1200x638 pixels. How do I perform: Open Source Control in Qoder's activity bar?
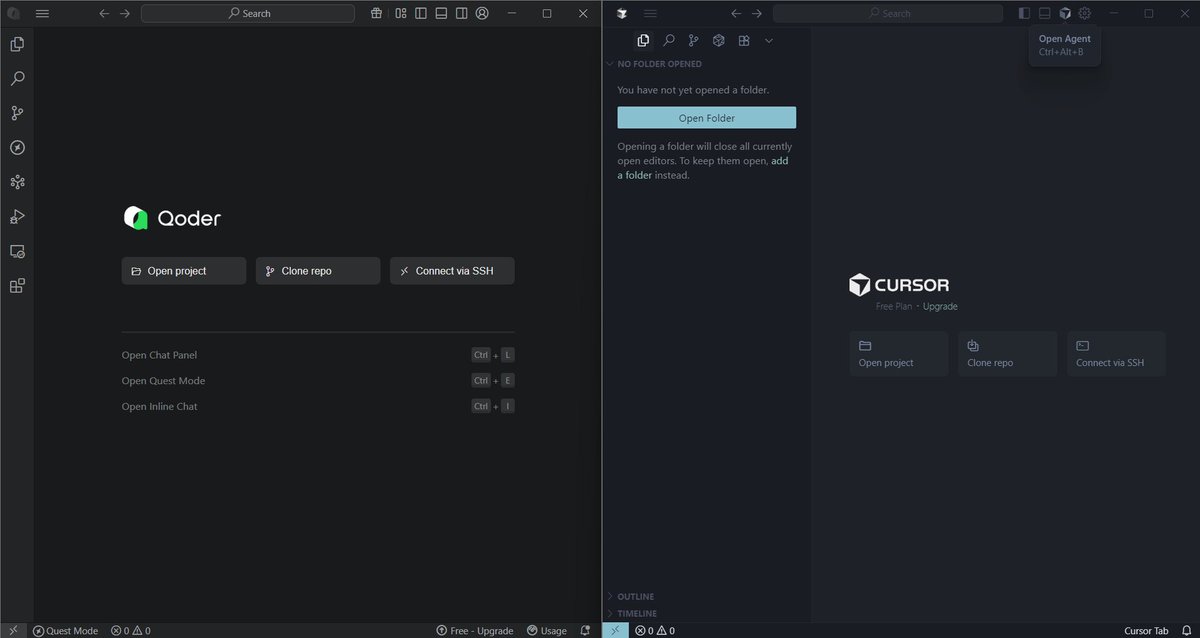[x=17, y=113]
